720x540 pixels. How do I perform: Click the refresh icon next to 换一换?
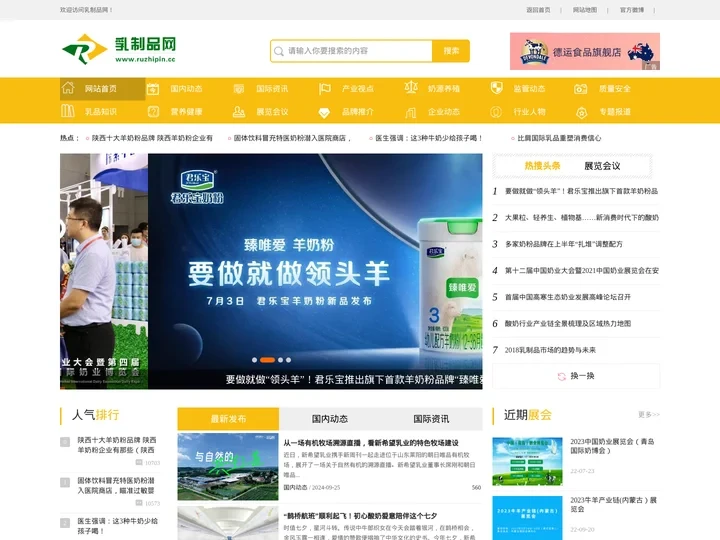click(562, 377)
